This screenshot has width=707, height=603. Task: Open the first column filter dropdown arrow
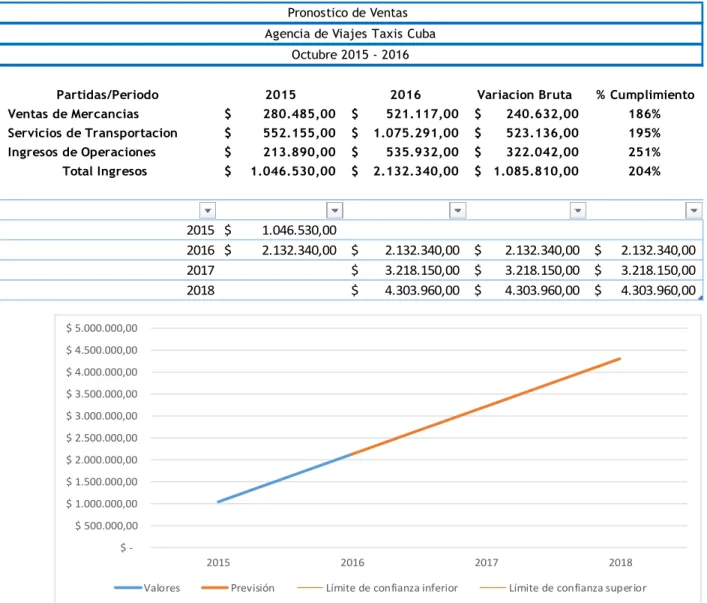pos(207,211)
